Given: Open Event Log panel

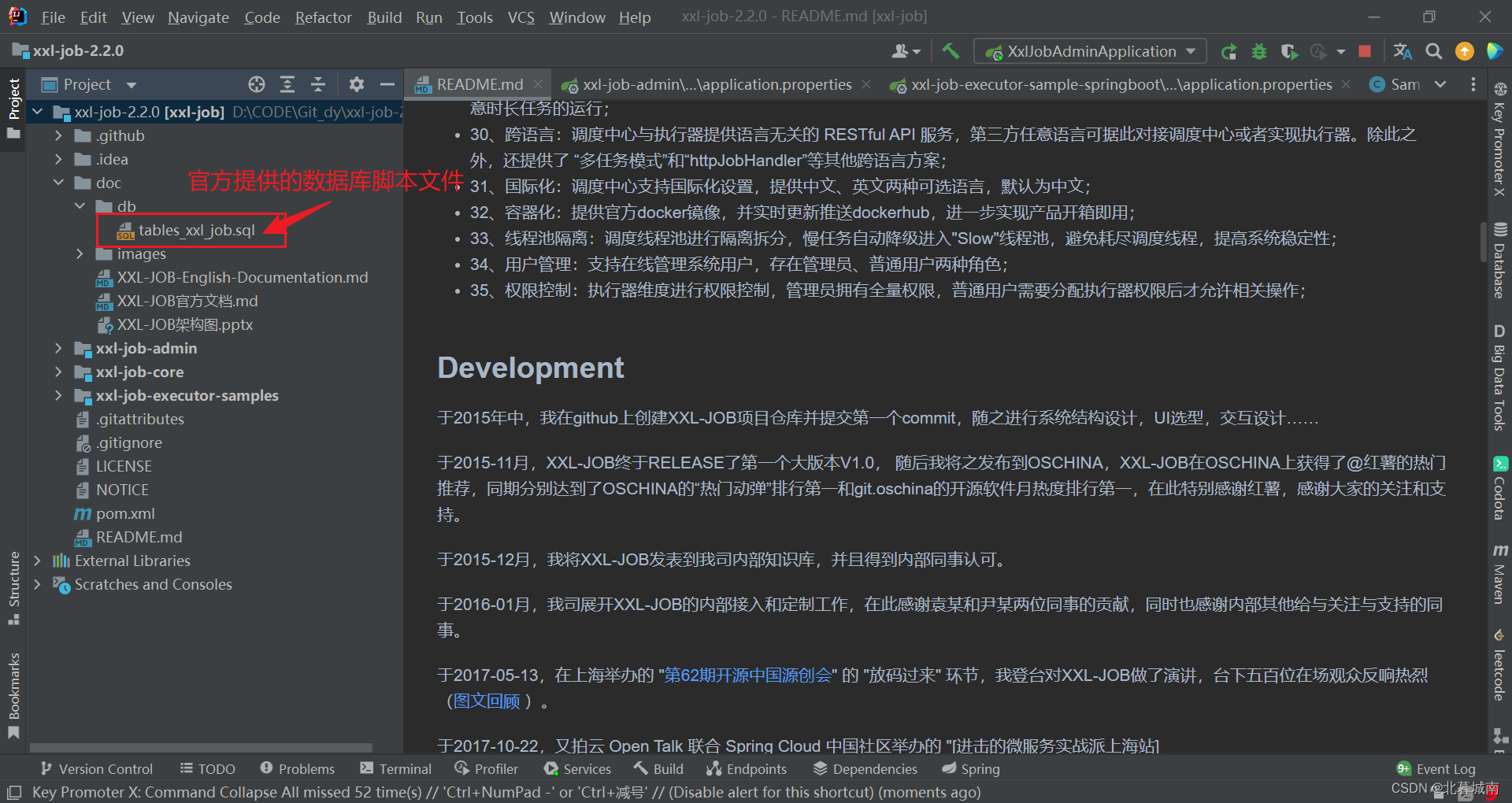Looking at the screenshot, I should click(1436, 769).
